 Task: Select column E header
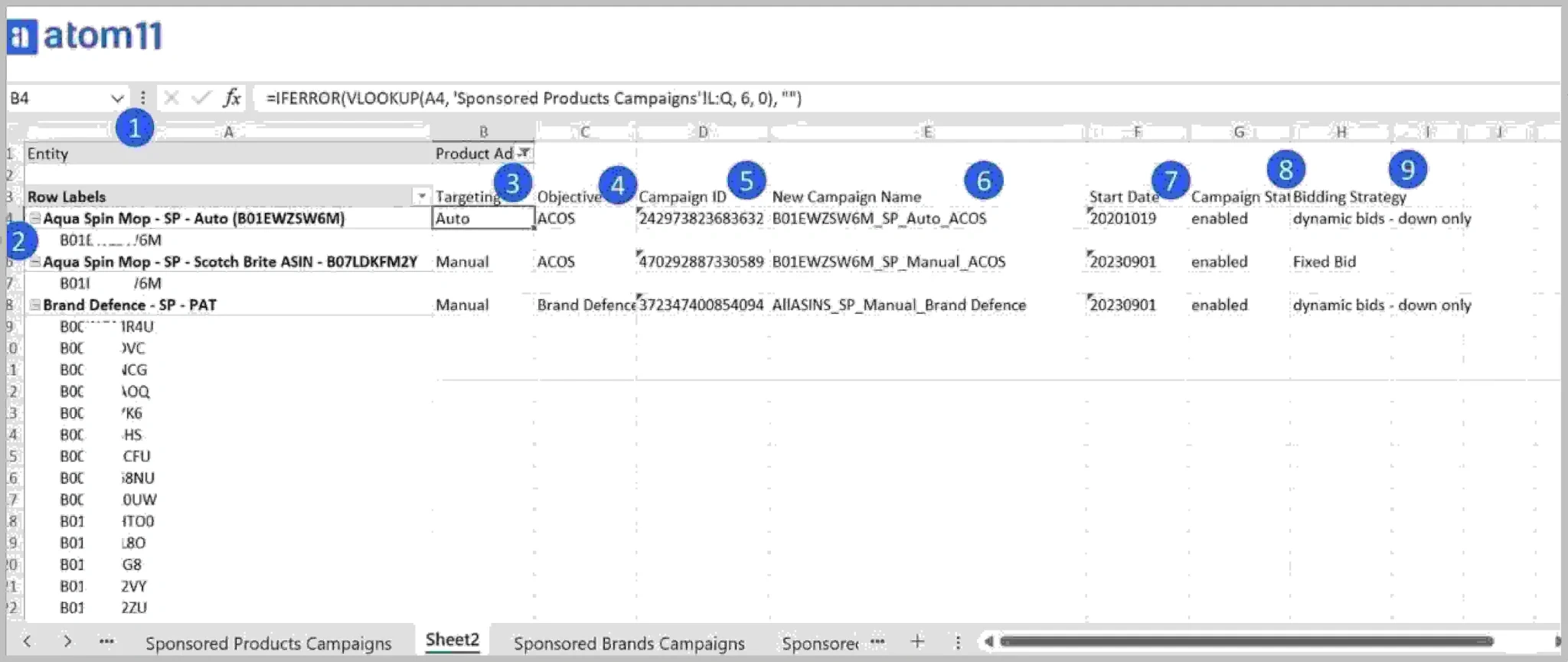click(x=927, y=132)
